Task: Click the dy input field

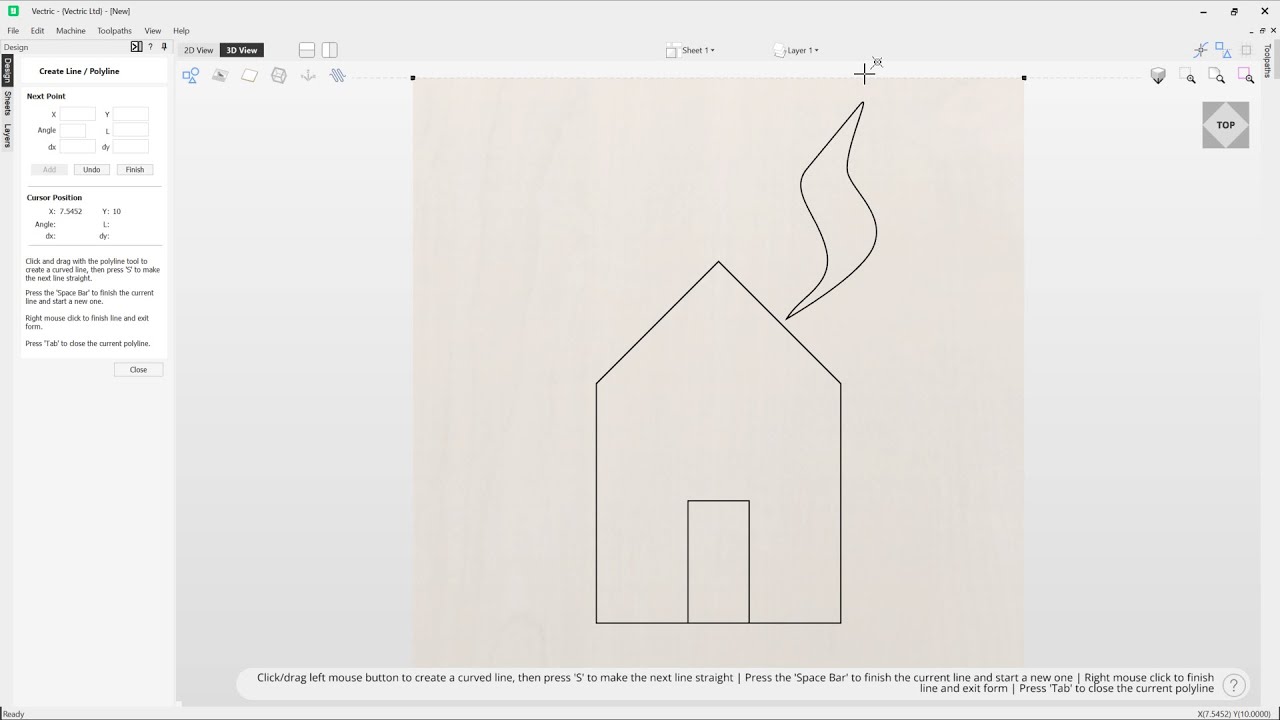Action: (131, 147)
